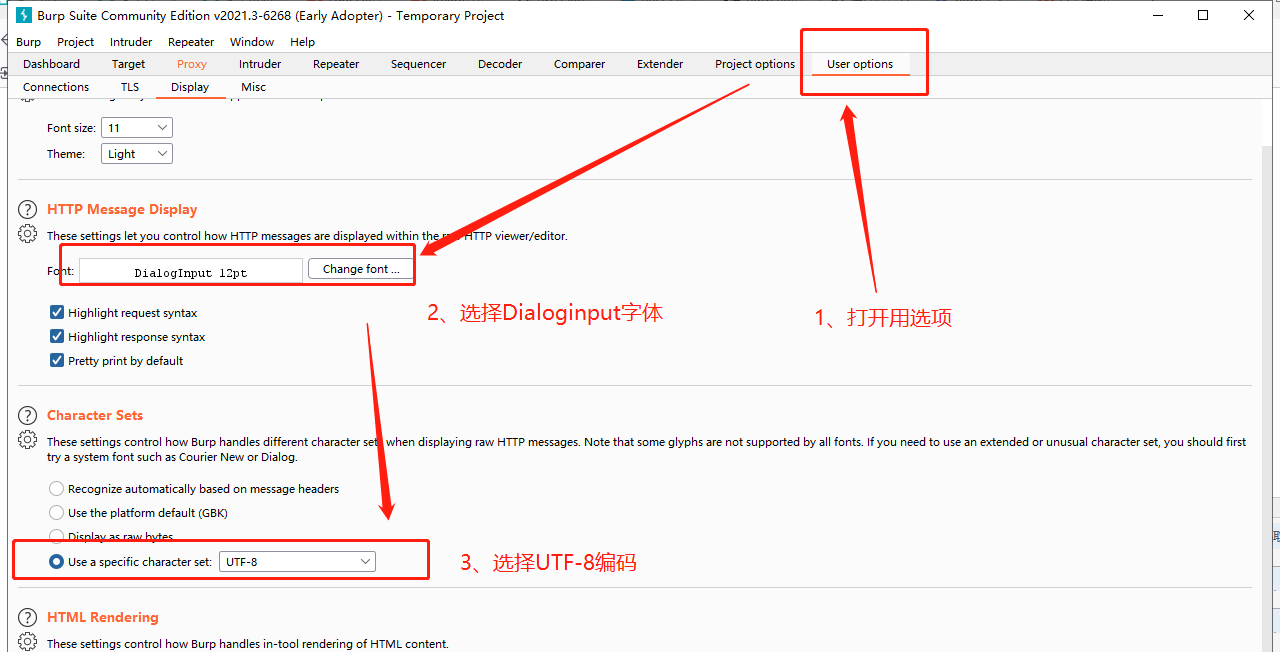Image resolution: width=1280 pixels, height=652 pixels.
Task: Open the Display sub-tab
Action: [x=190, y=87]
